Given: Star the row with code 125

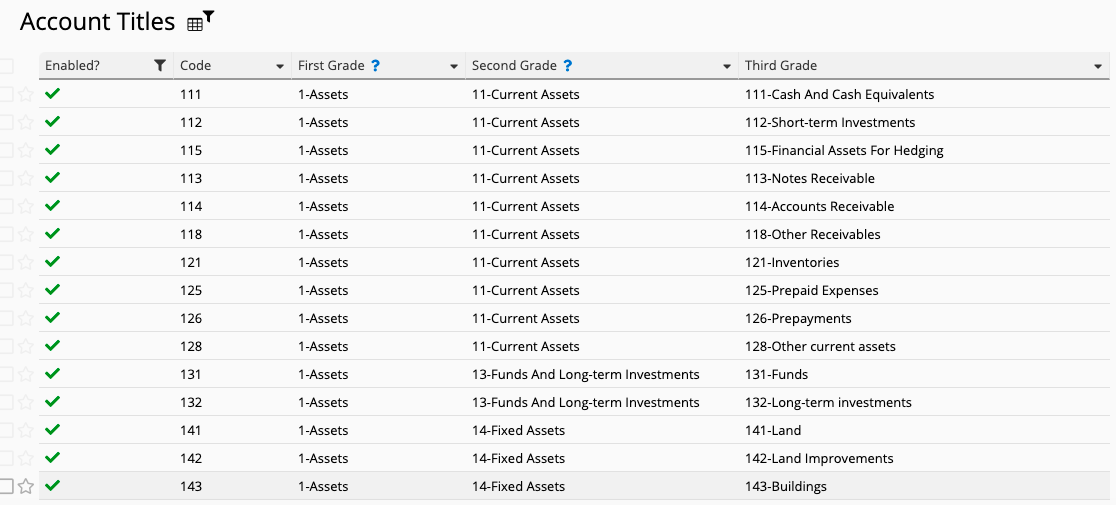Looking at the screenshot, I should (26, 290).
